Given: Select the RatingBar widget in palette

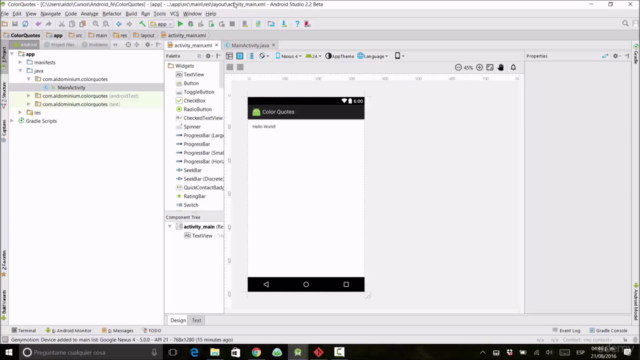Looking at the screenshot, I should point(194,196).
